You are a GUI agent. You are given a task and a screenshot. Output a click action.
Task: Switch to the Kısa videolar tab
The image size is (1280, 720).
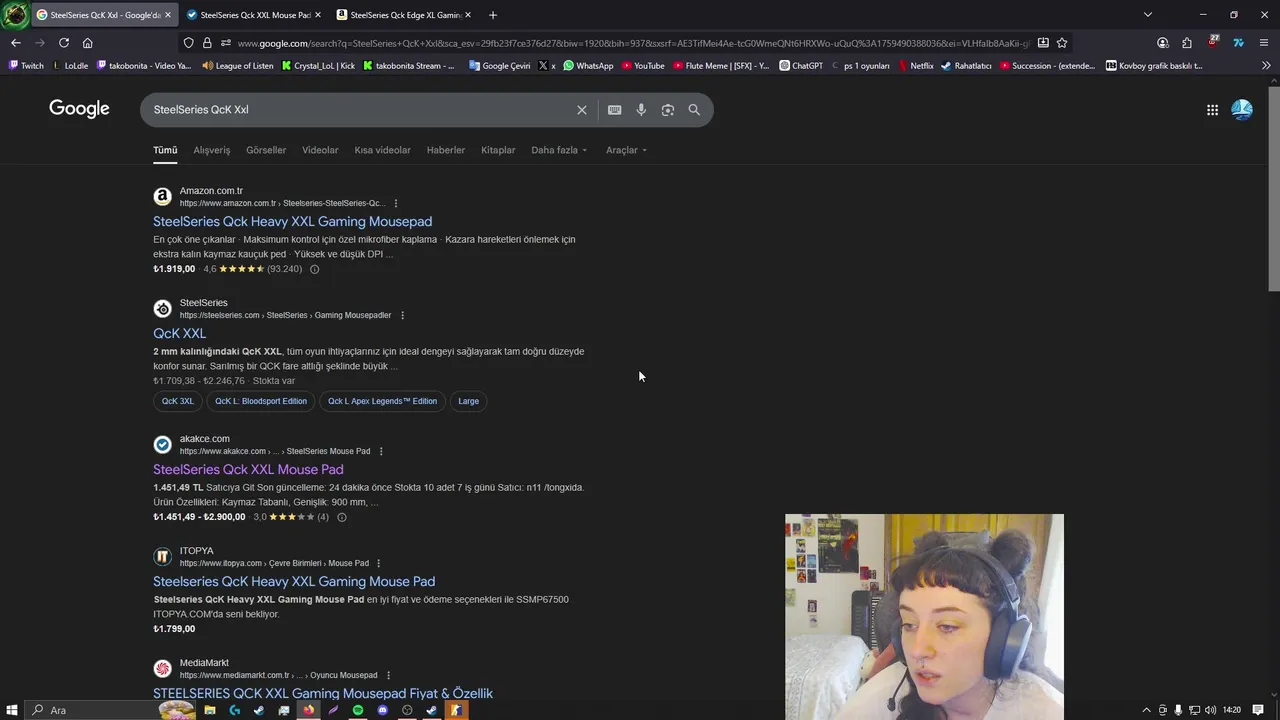point(382,150)
